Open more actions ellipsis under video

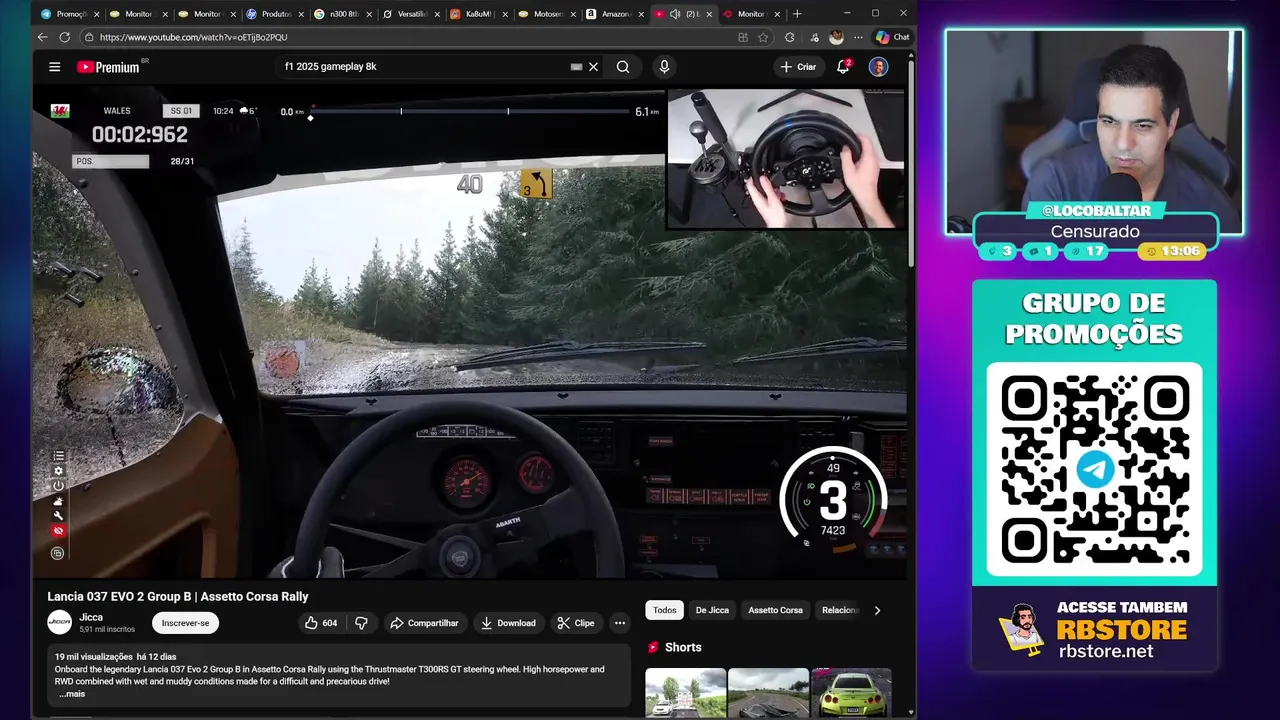(620, 623)
